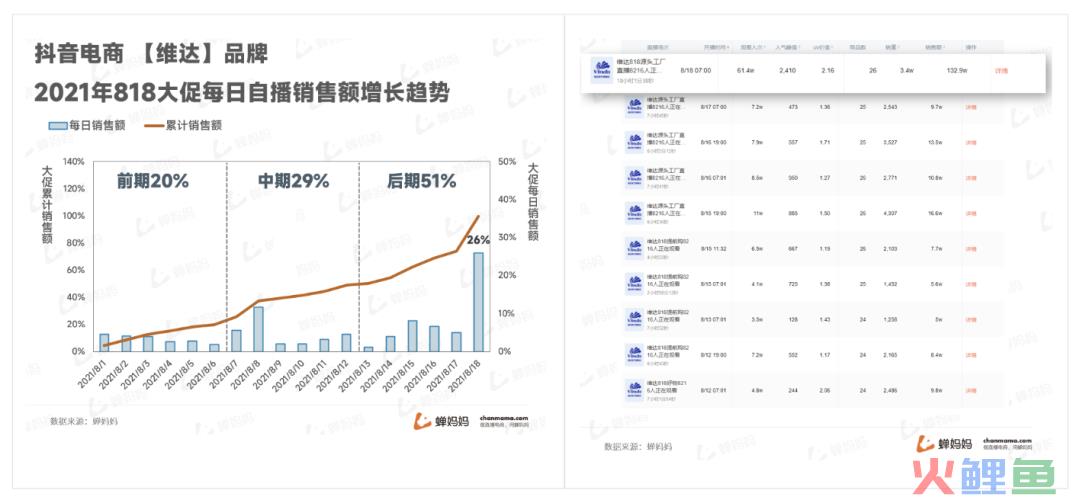Sort the table by 销售额 column
The image size is (1080, 500).
pyautogui.click(x=933, y=48)
